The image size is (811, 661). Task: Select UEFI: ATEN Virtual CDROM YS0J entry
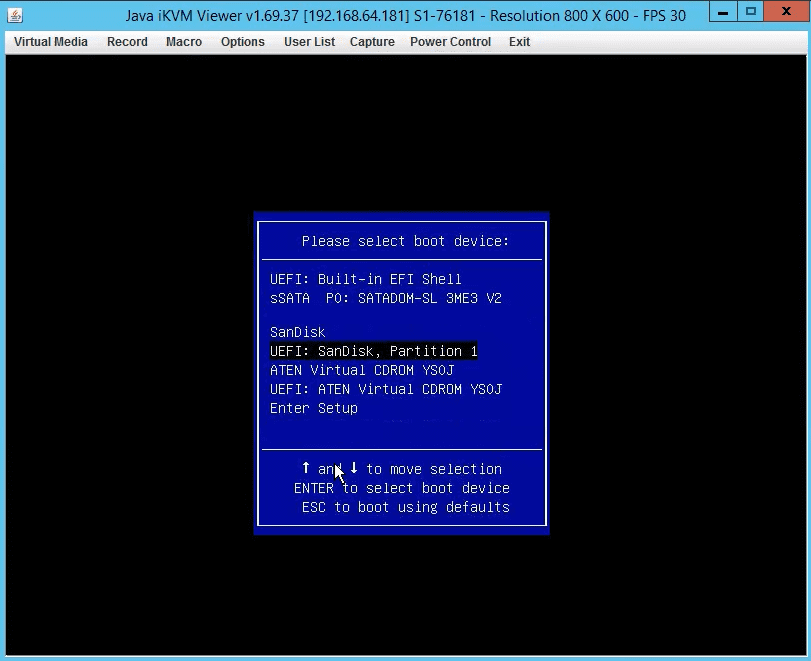(385, 389)
